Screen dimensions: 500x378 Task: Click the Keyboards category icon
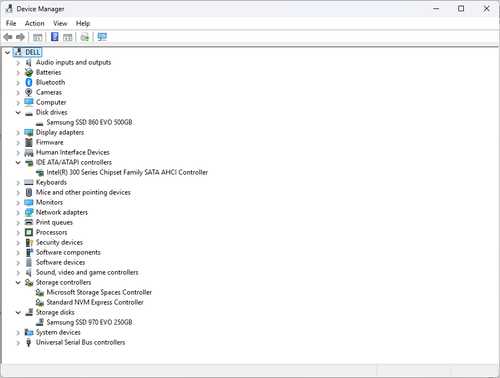pos(29,182)
